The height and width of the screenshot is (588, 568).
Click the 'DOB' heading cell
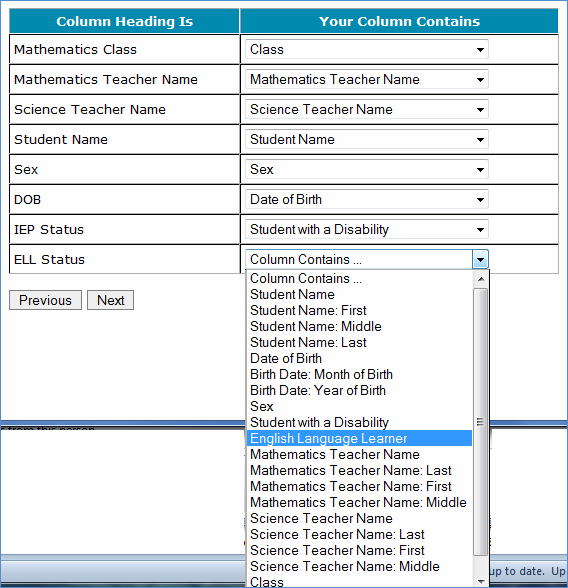(124, 200)
